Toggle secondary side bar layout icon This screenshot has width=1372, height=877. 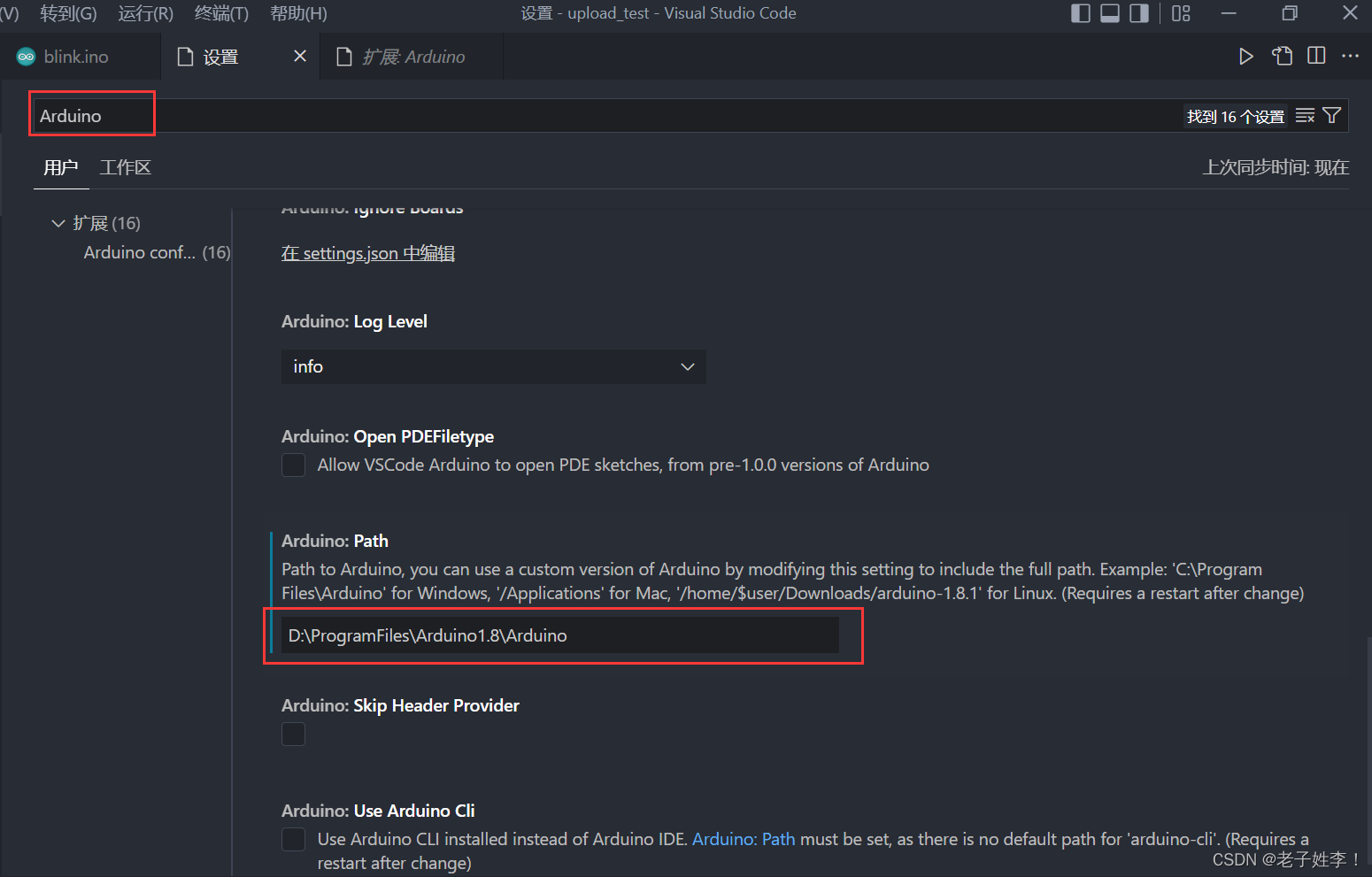coord(1139,13)
